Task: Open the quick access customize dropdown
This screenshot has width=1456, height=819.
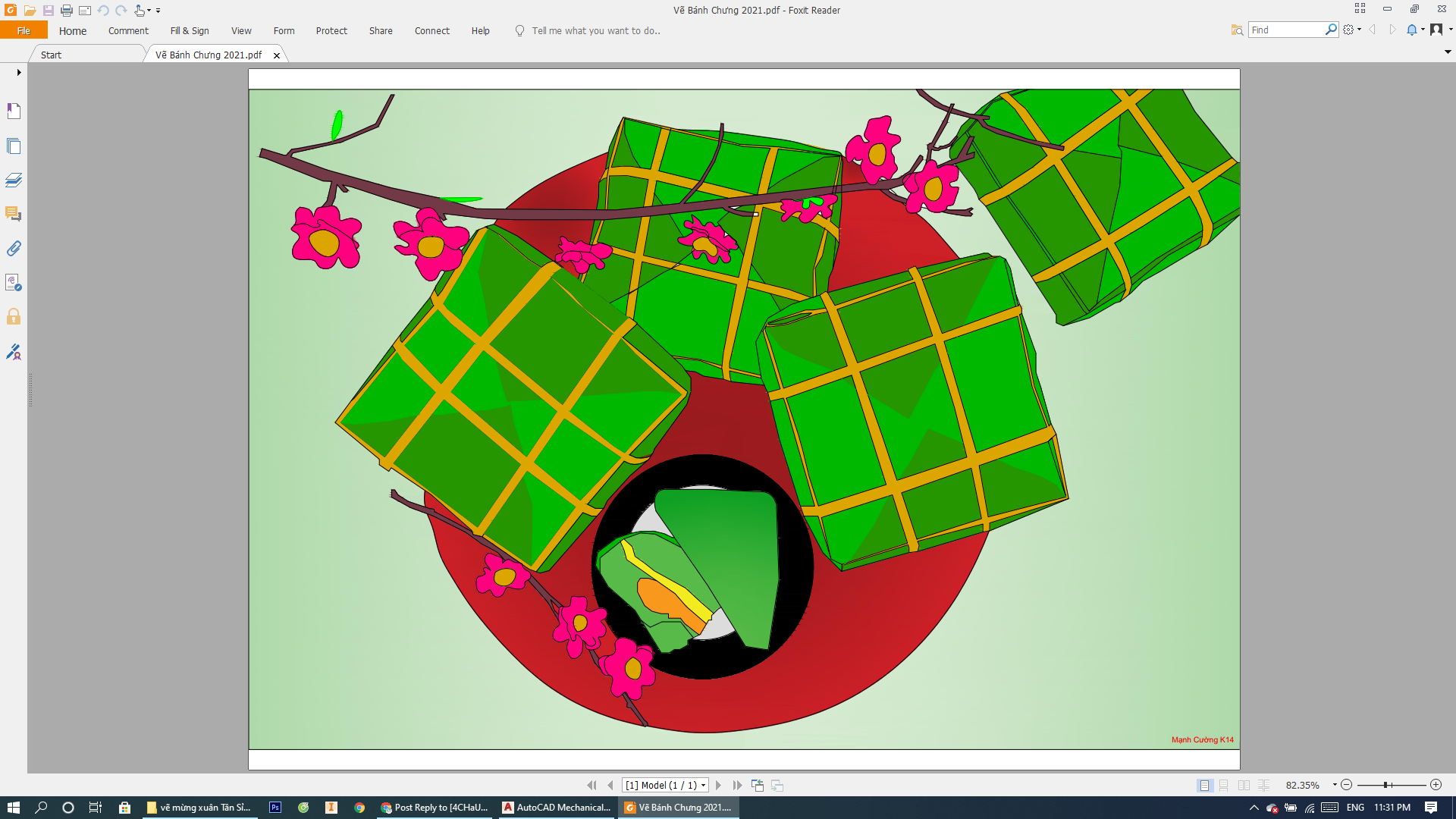Action: pyautogui.click(x=158, y=11)
